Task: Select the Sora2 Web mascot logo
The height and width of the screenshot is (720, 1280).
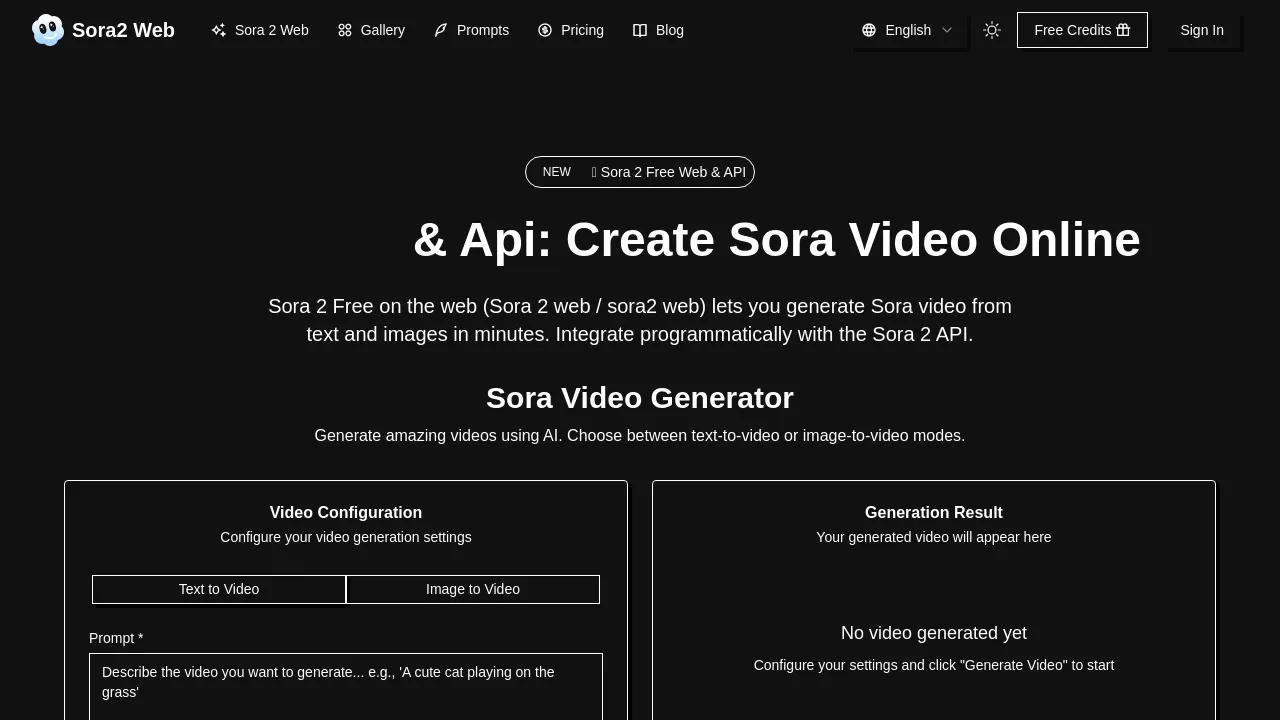Action: pos(47,30)
